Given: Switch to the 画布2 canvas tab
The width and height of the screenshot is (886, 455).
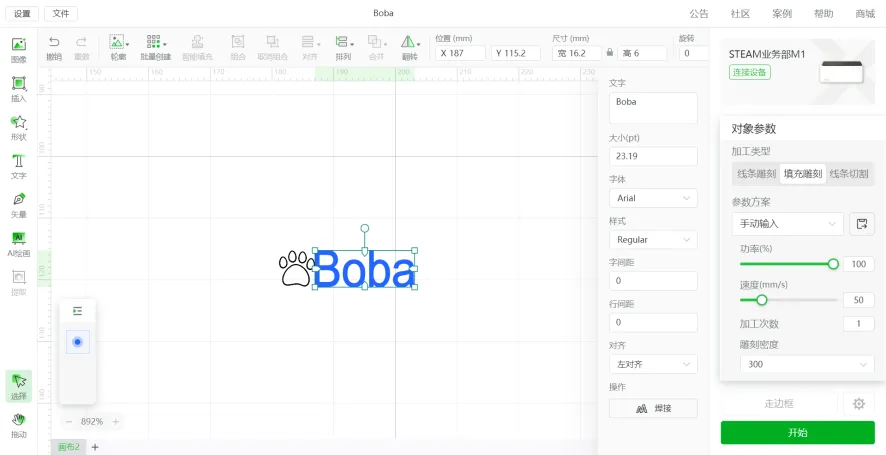Looking at the screenshot, I should pyautogui.click(x=69, y=447).
